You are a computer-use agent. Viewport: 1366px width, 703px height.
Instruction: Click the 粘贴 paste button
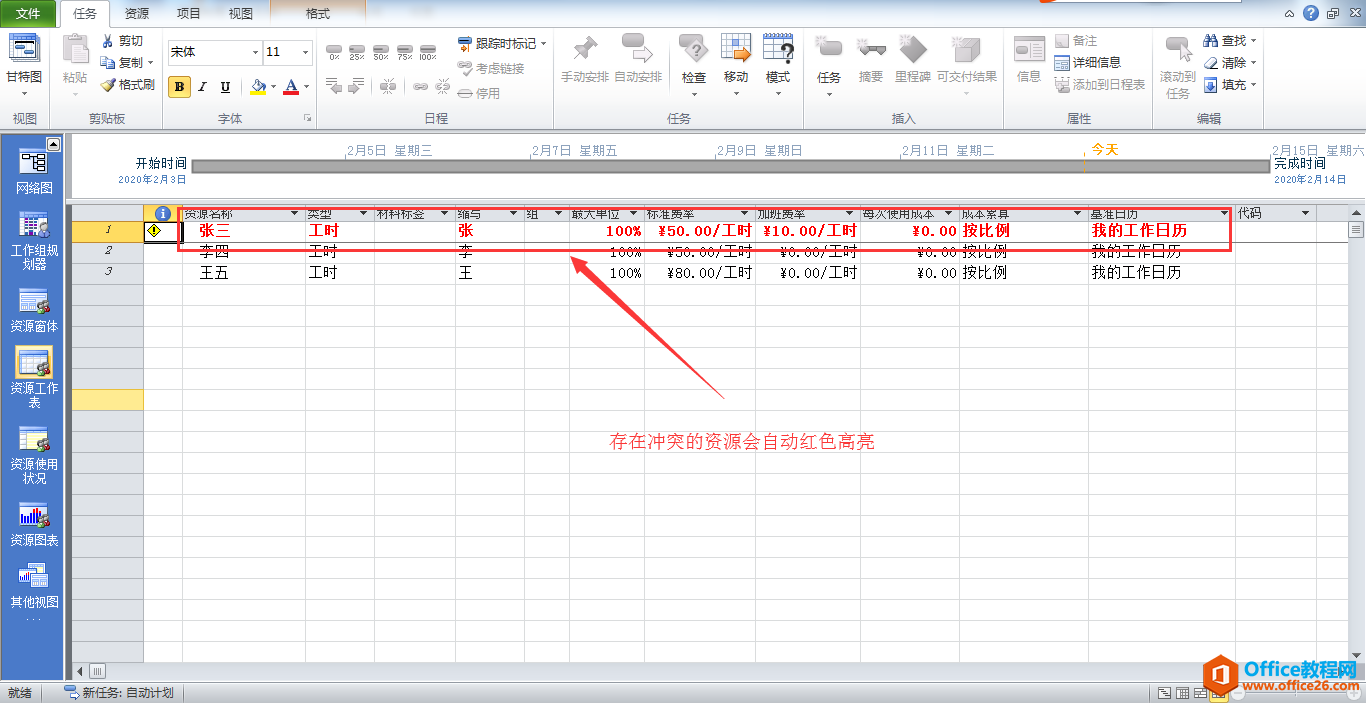click(74, 65)
